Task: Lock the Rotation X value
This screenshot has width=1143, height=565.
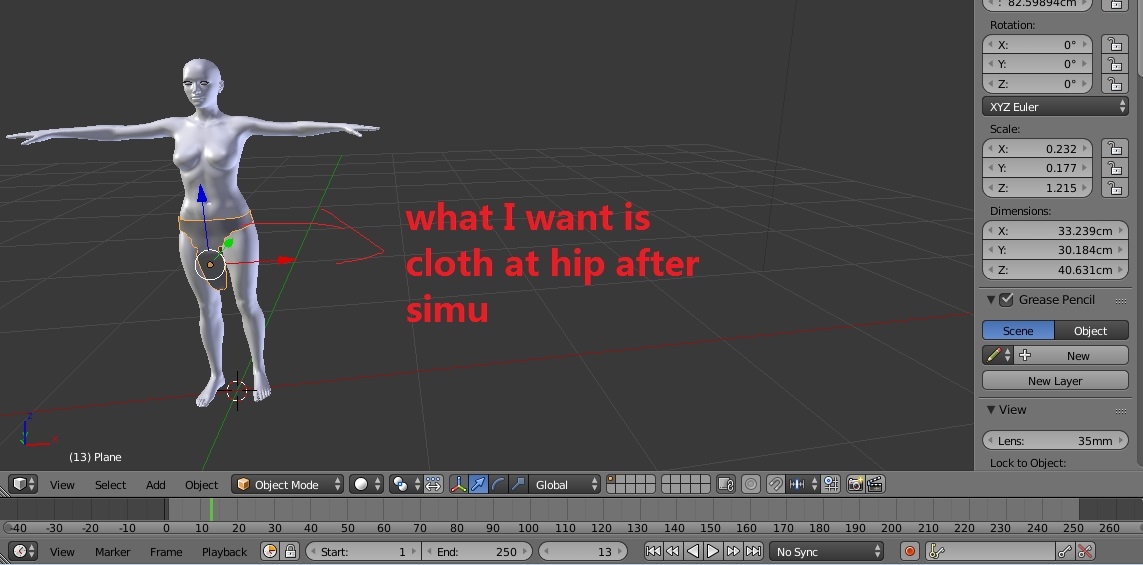Action: [x=1115, y=44]
